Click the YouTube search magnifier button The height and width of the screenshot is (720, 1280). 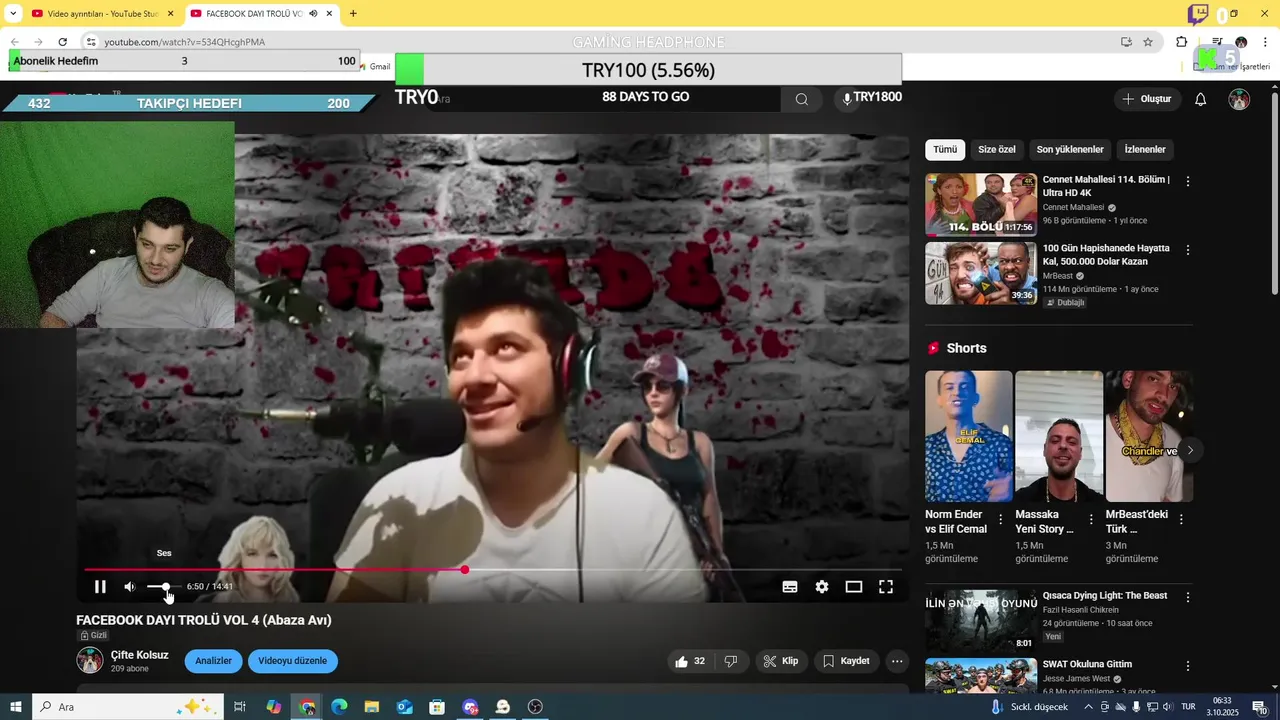[x=802, y=99]
